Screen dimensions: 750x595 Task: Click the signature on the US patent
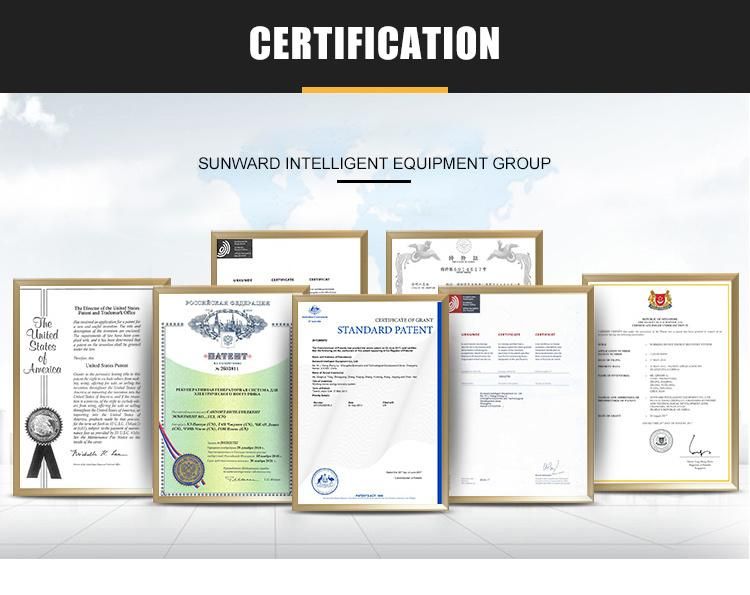pos(99,453)
